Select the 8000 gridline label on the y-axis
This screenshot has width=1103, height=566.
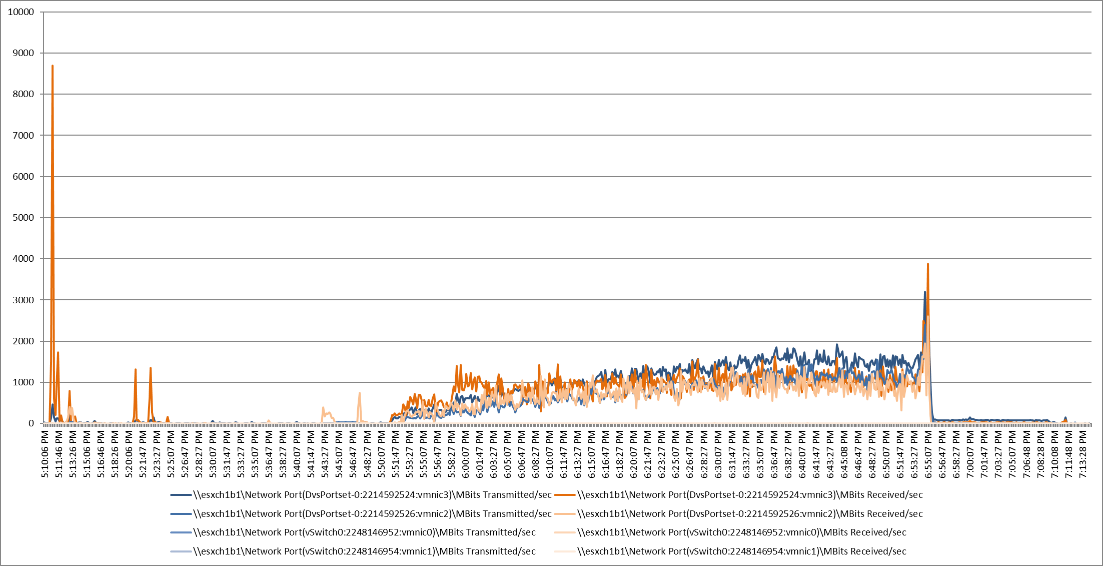click(x=23, y=95)
